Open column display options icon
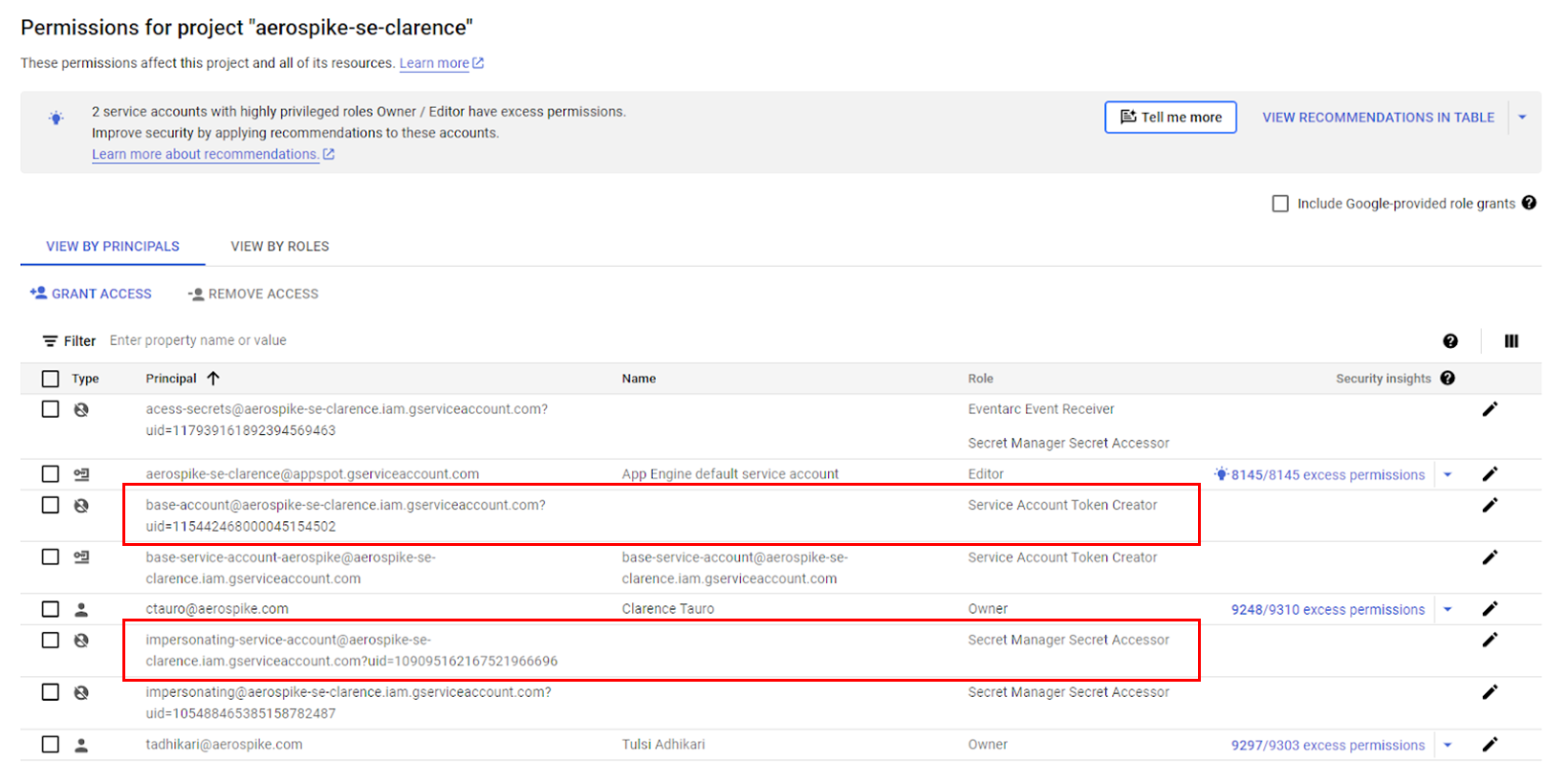 pos(1512,341)
